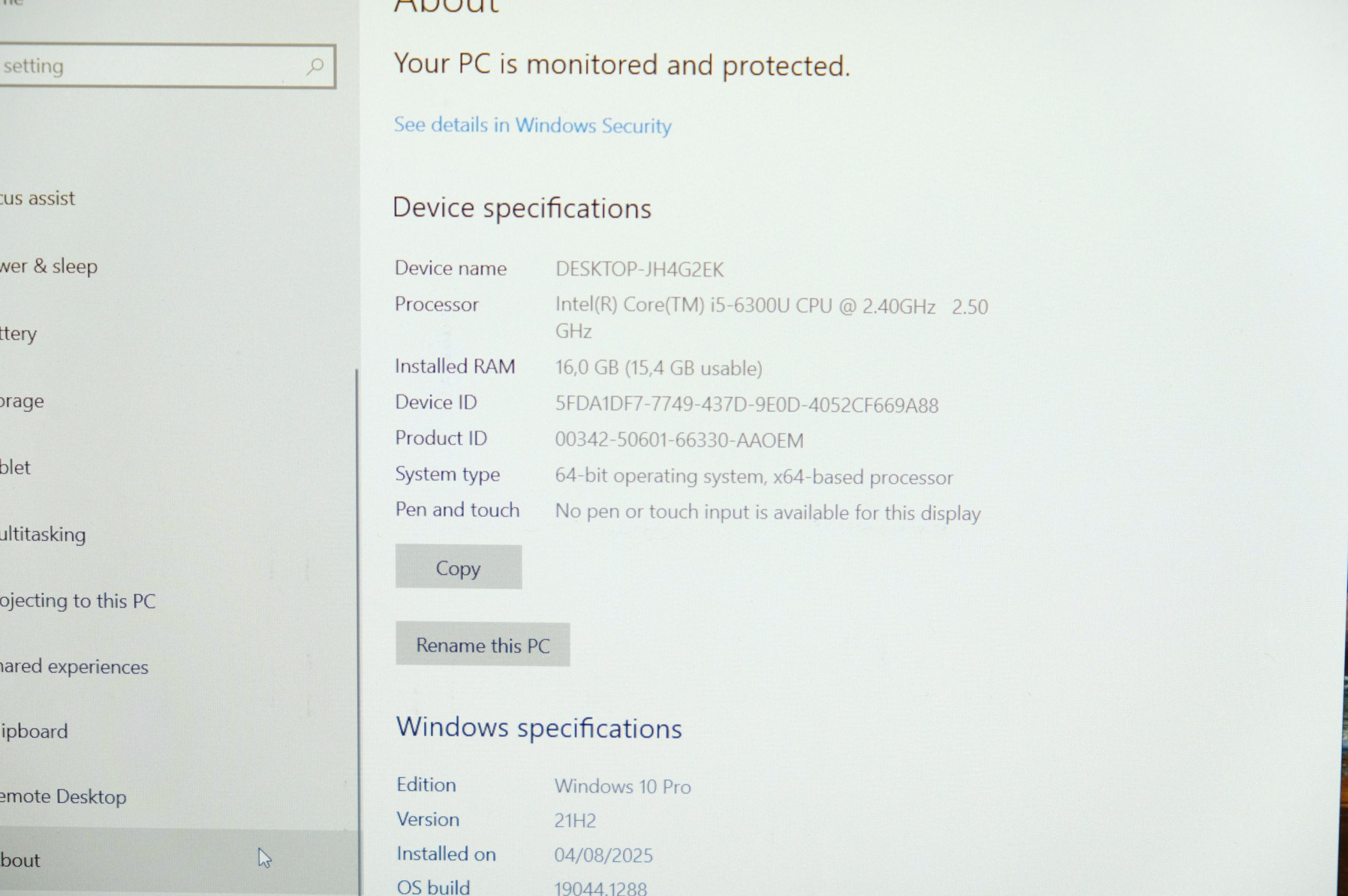Open Projecting to this PC settings
This screenshot has width=1348, height=896.
coord(78,601)
